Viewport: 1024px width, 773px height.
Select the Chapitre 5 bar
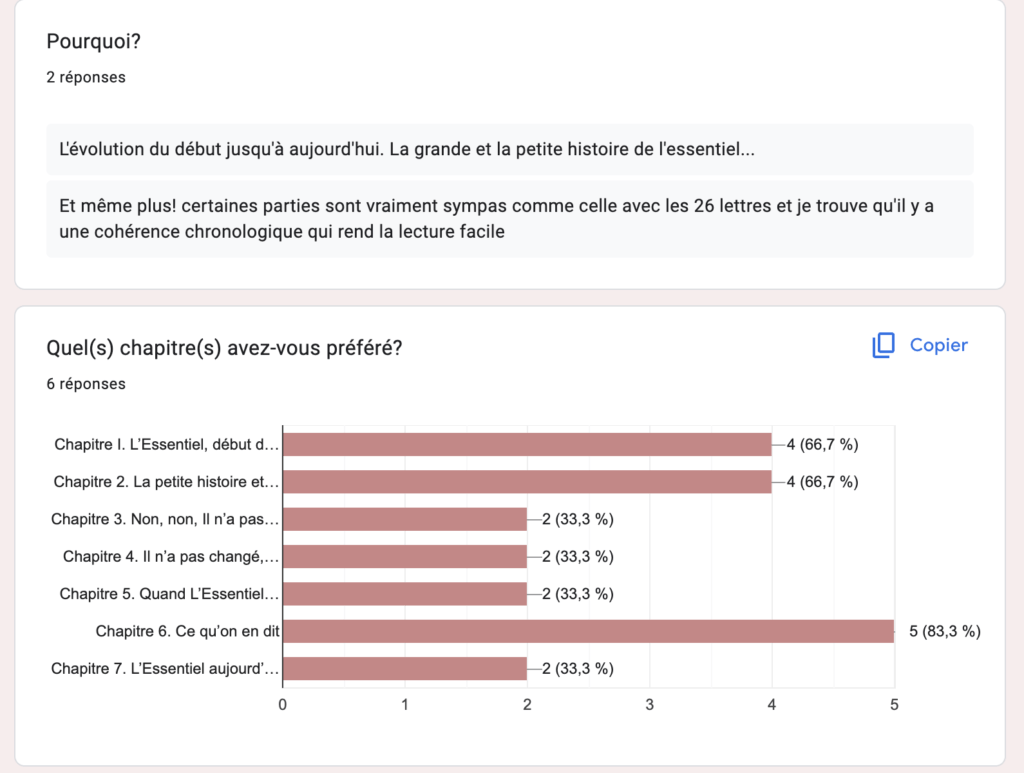click(x=405, y=594)
